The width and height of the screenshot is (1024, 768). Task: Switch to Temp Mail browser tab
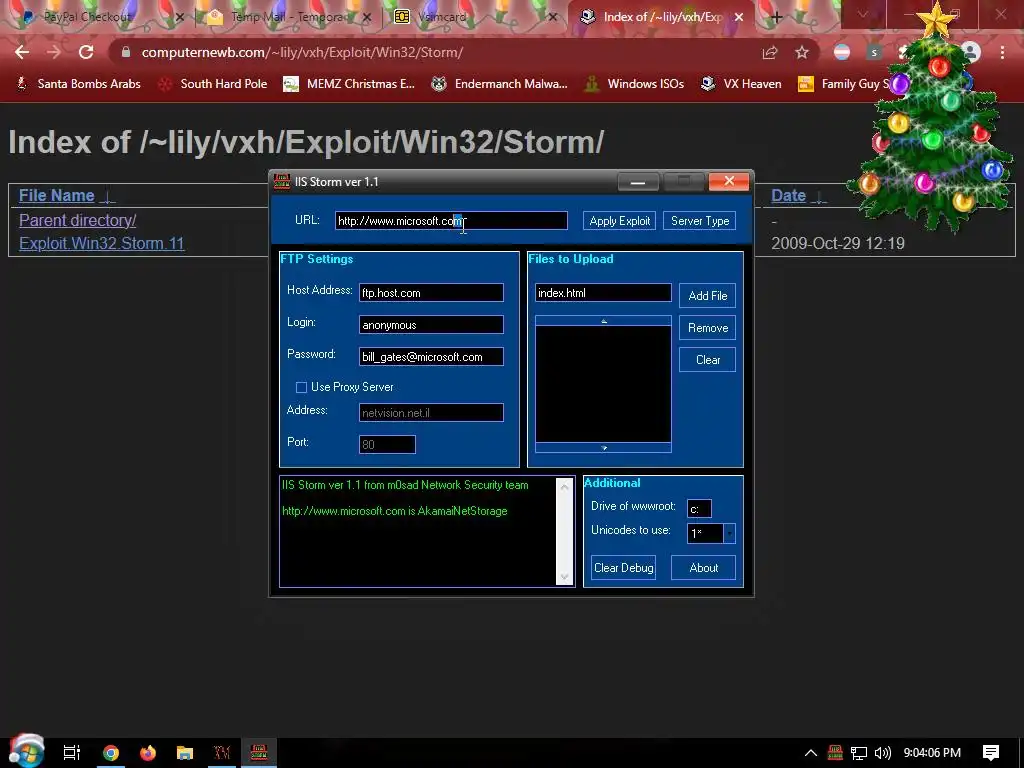click(x=287, y=17)
